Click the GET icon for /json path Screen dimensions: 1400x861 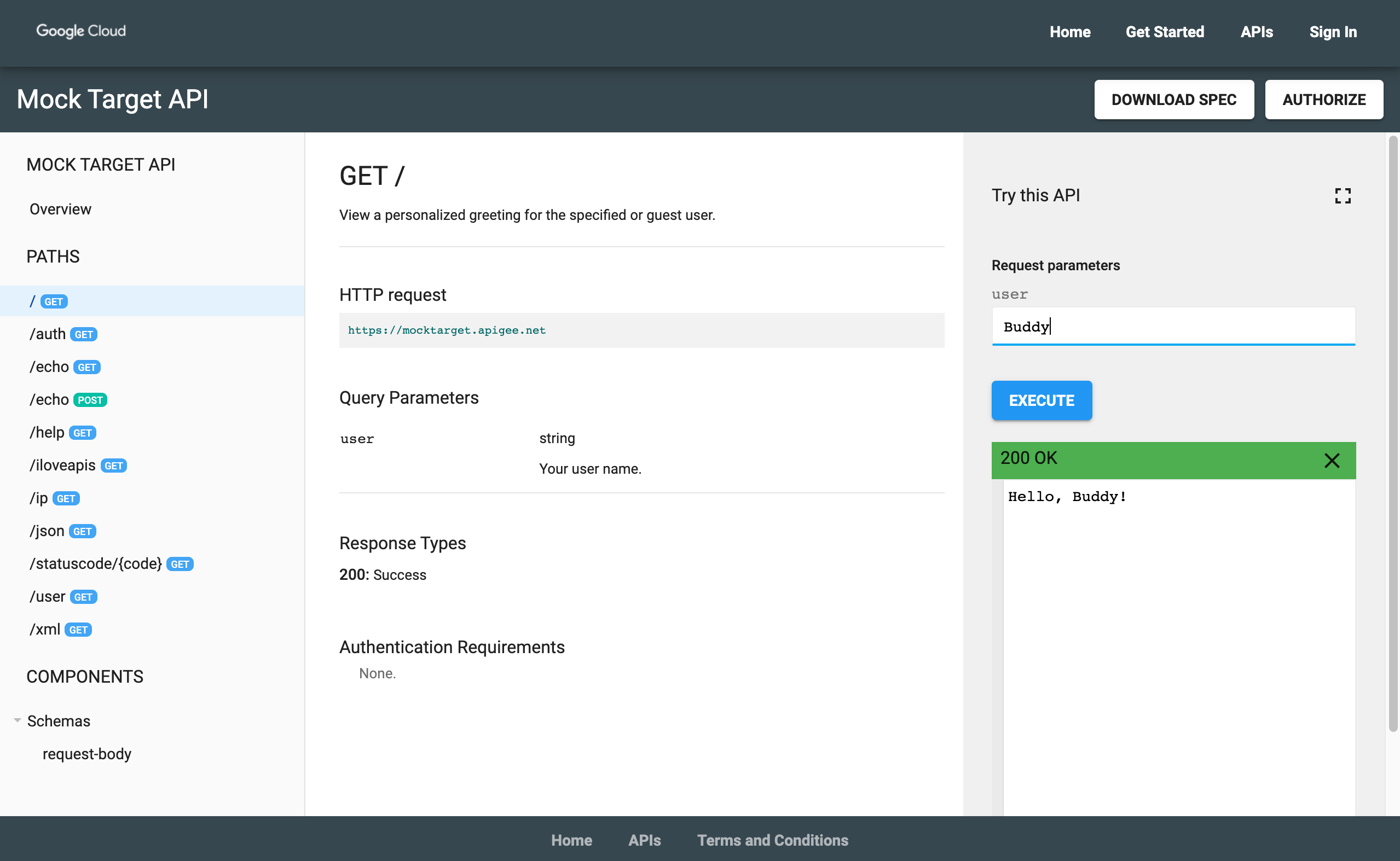tap(82, 531)
